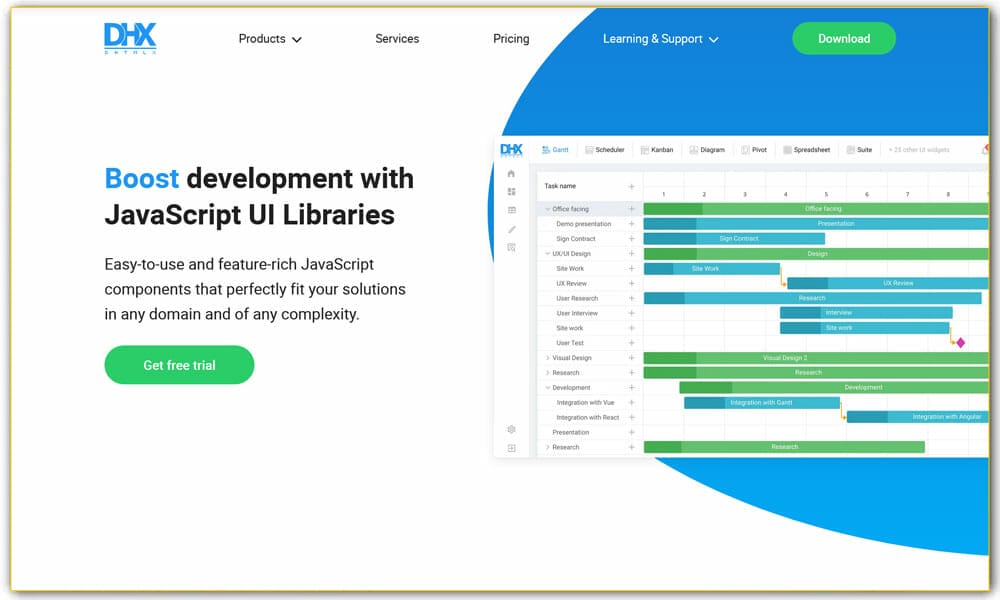The height and width of the screenshot is (600, 1000).
Task: Click the home icon in the sidebar
Action: (x=511, y=174)
